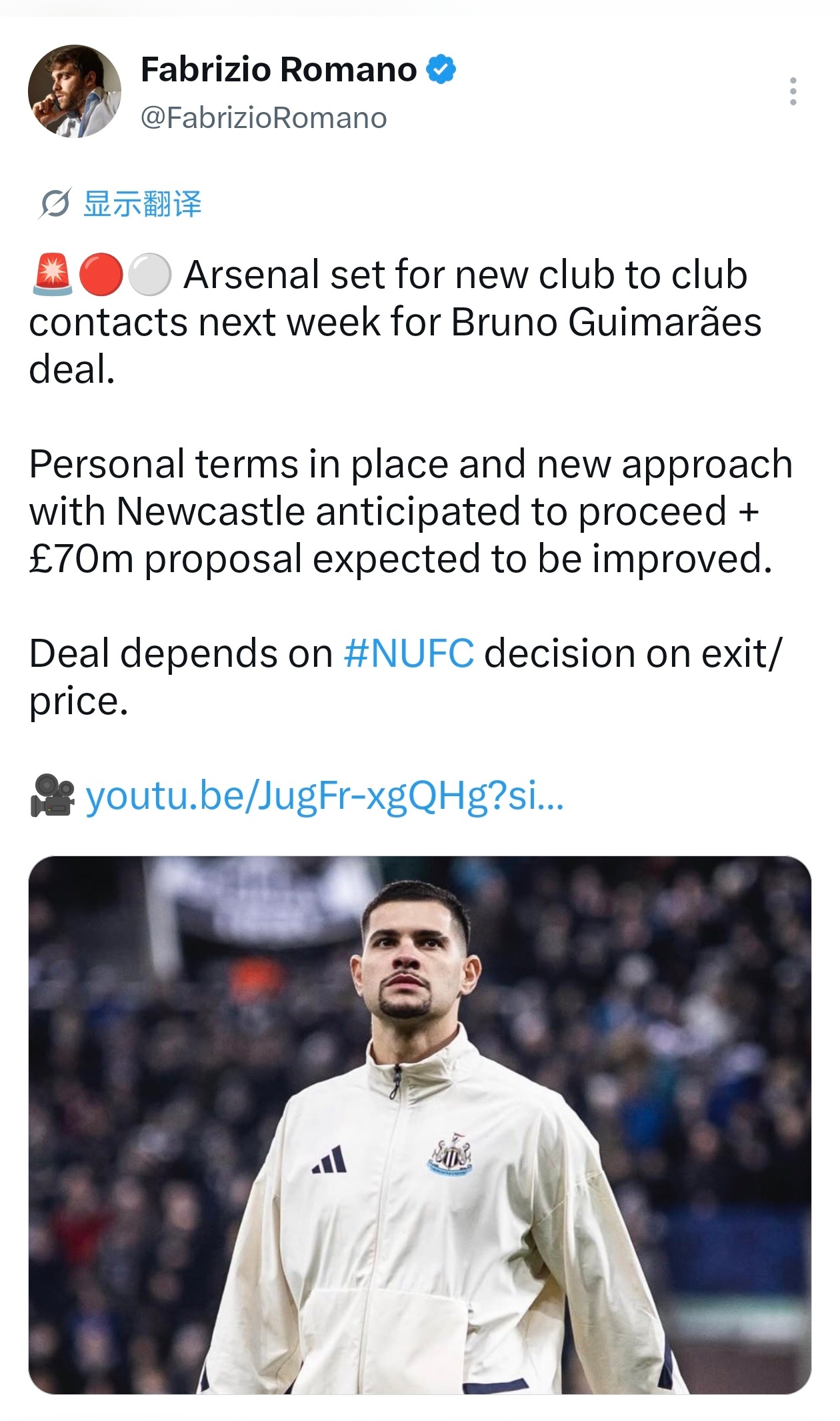Viewport: 840px width, 1421px height.
Task: Open the three-dot more options menu
Action: click(x=793, y=91)
